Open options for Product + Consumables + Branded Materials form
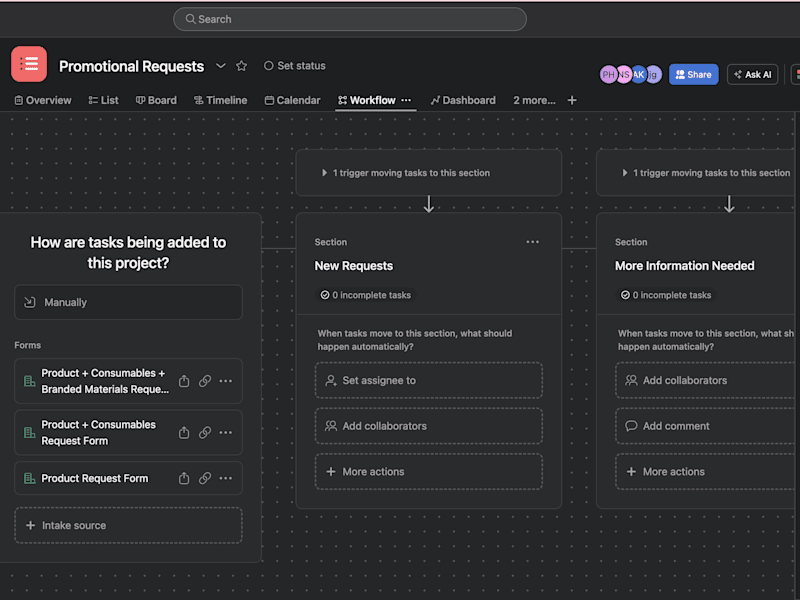 coord(226,381)
